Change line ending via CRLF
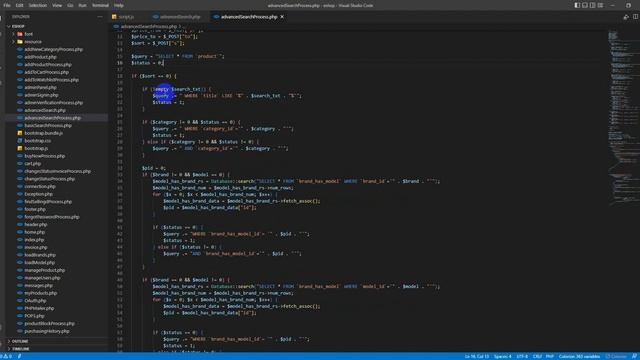Viewport: 640px width, 360px height. pyautogui.click(x=537, y=356)
